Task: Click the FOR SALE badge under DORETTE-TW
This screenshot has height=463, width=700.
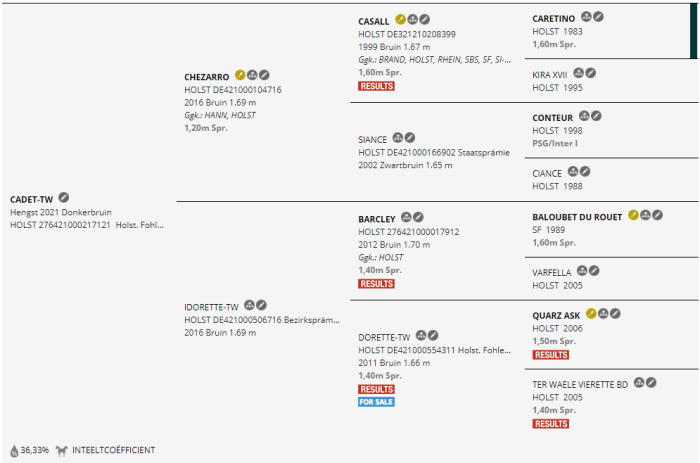Action: [376, 402]
